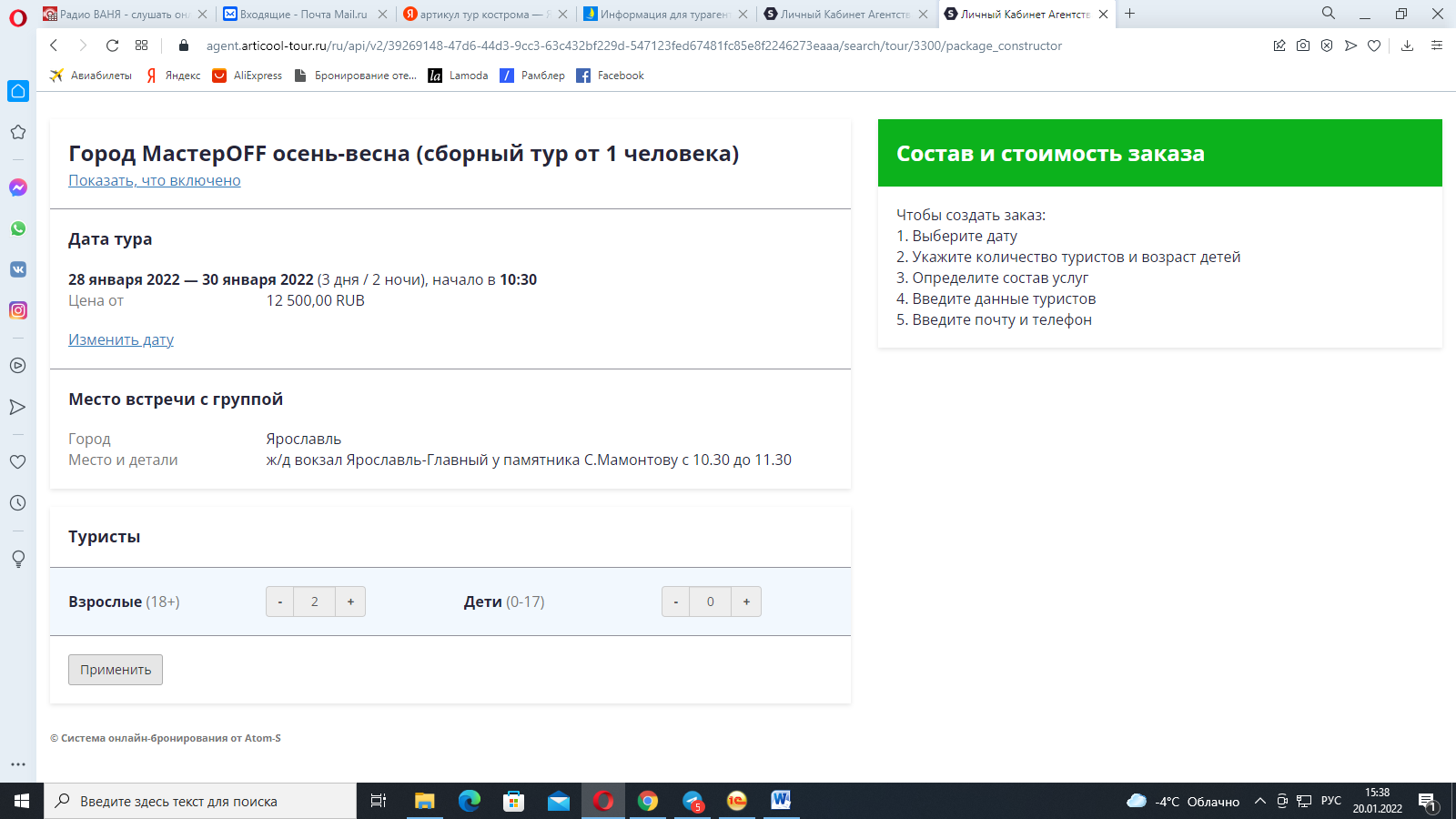Open Messenger in the Opera sidebar
Image resolution: width=1456 pixels, height=819 pixels.
coord(18,187)
